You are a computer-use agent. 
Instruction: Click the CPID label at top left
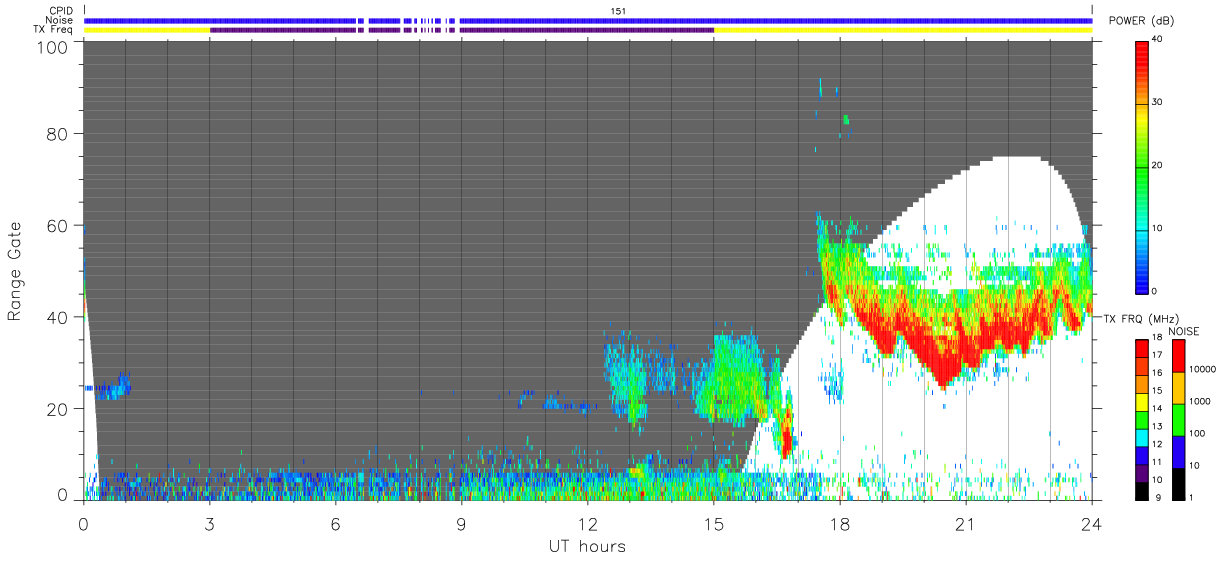click(x=62, y=11)
